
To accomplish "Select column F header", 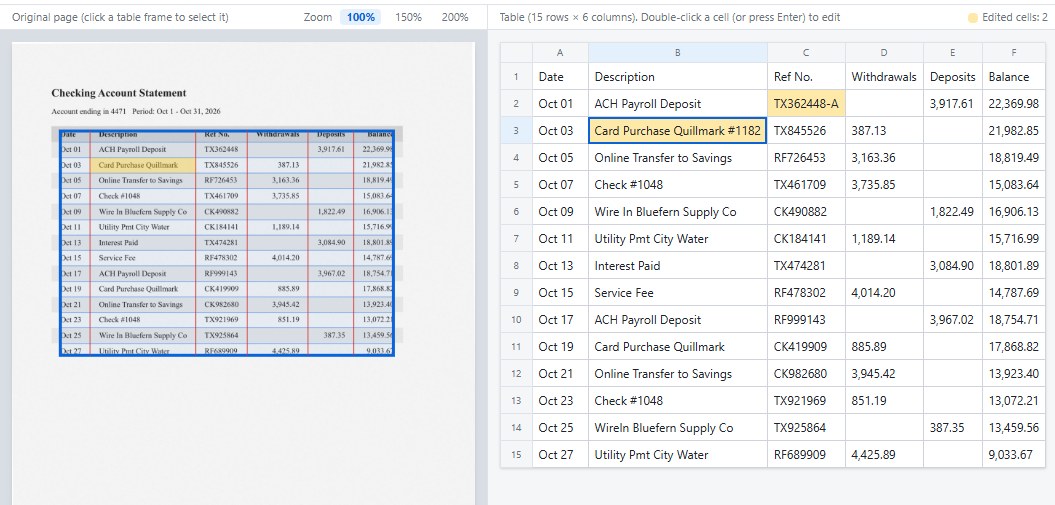I will (1014, 52).
